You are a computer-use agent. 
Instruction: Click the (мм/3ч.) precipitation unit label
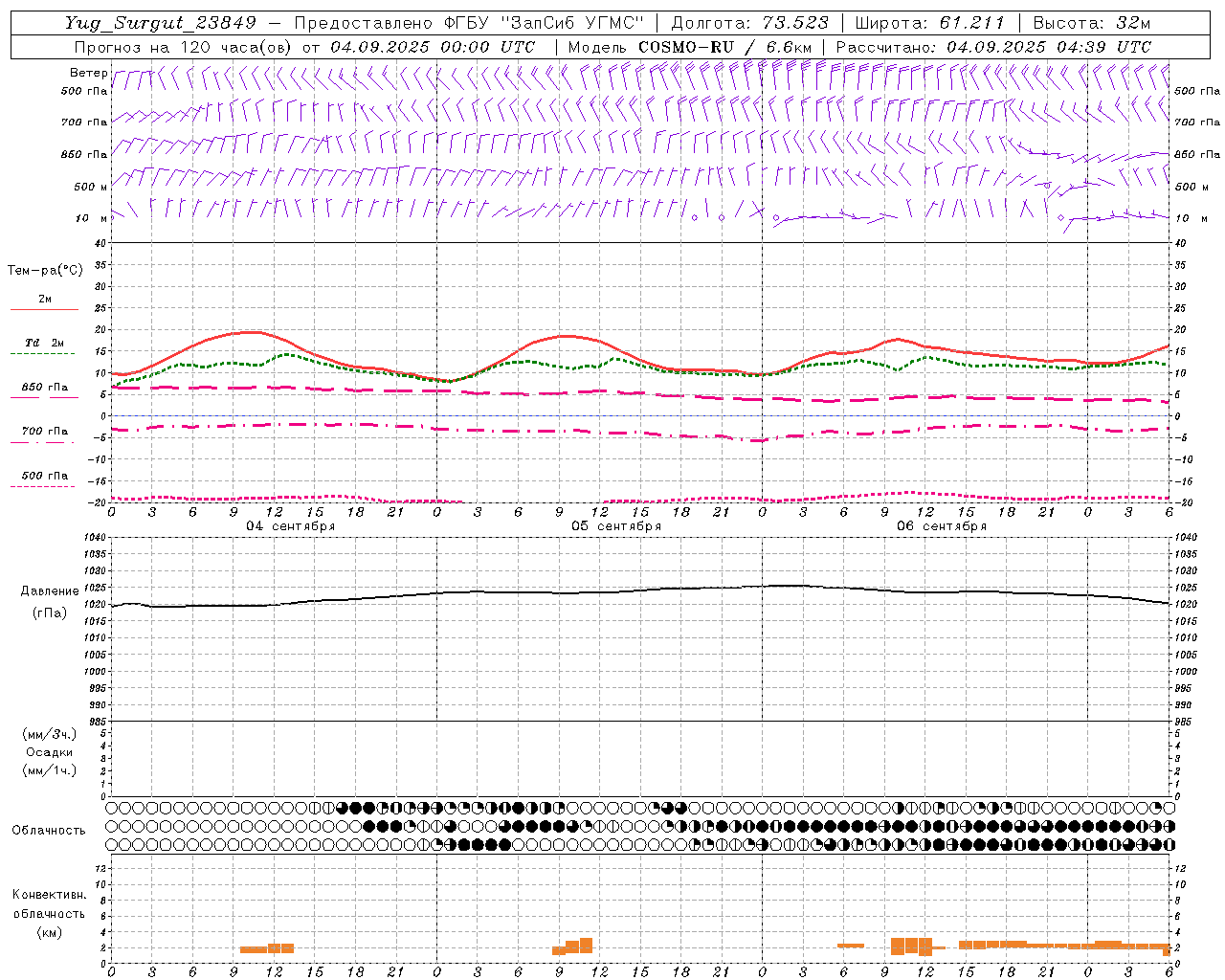(x=50, y=734)
